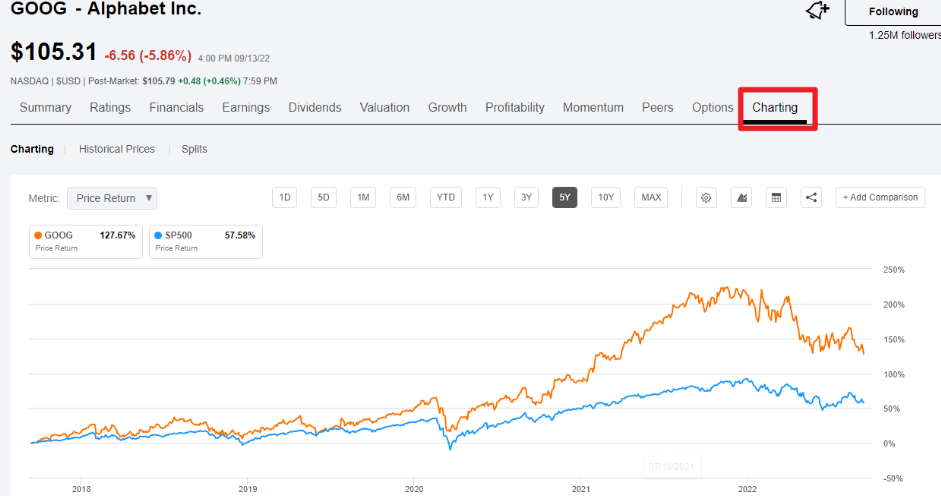Click the 2022 x-axis label
The width and height of the screenshot is (941, 496).
click(x=747, y=489)
